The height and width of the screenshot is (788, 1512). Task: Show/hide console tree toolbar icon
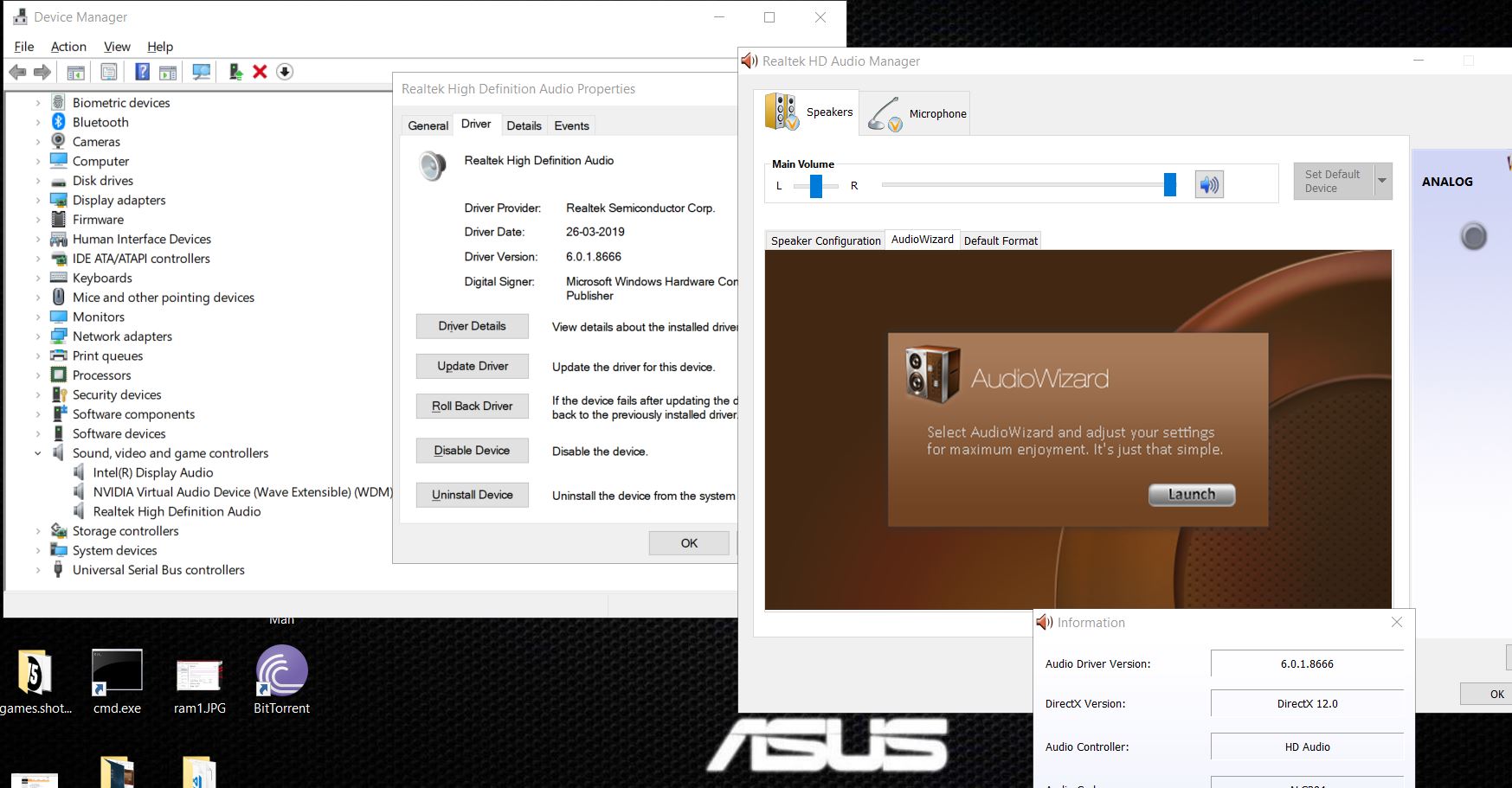point(76,72)
